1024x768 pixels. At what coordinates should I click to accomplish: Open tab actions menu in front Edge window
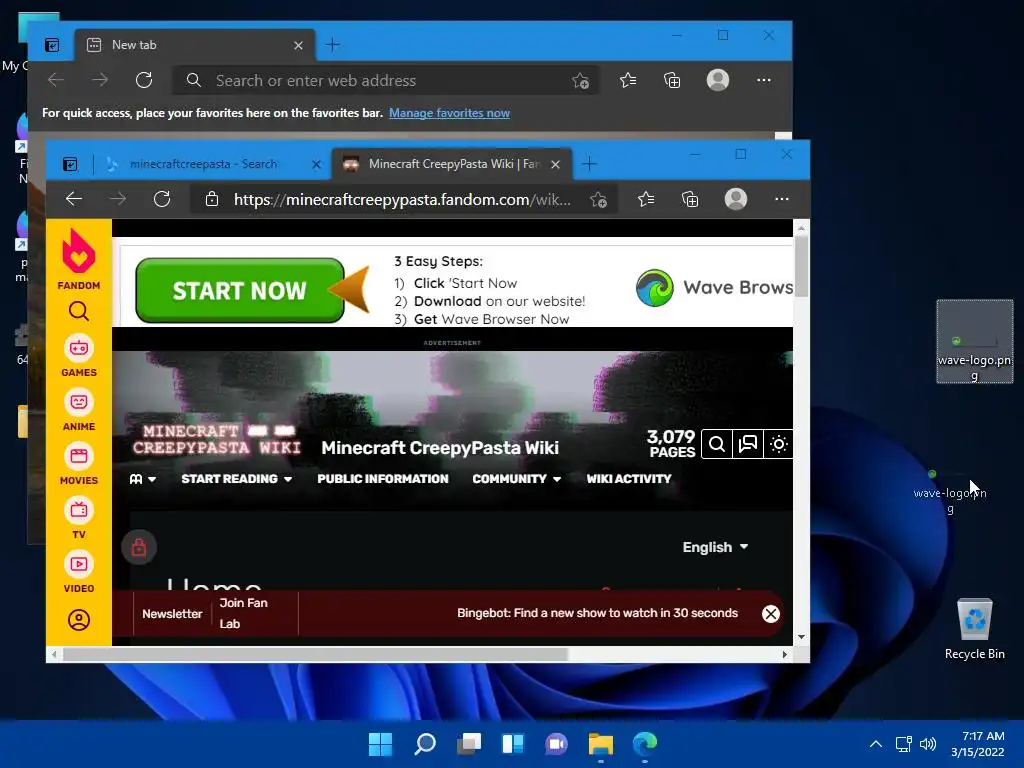pyautogui.click(x=70, y=164)
